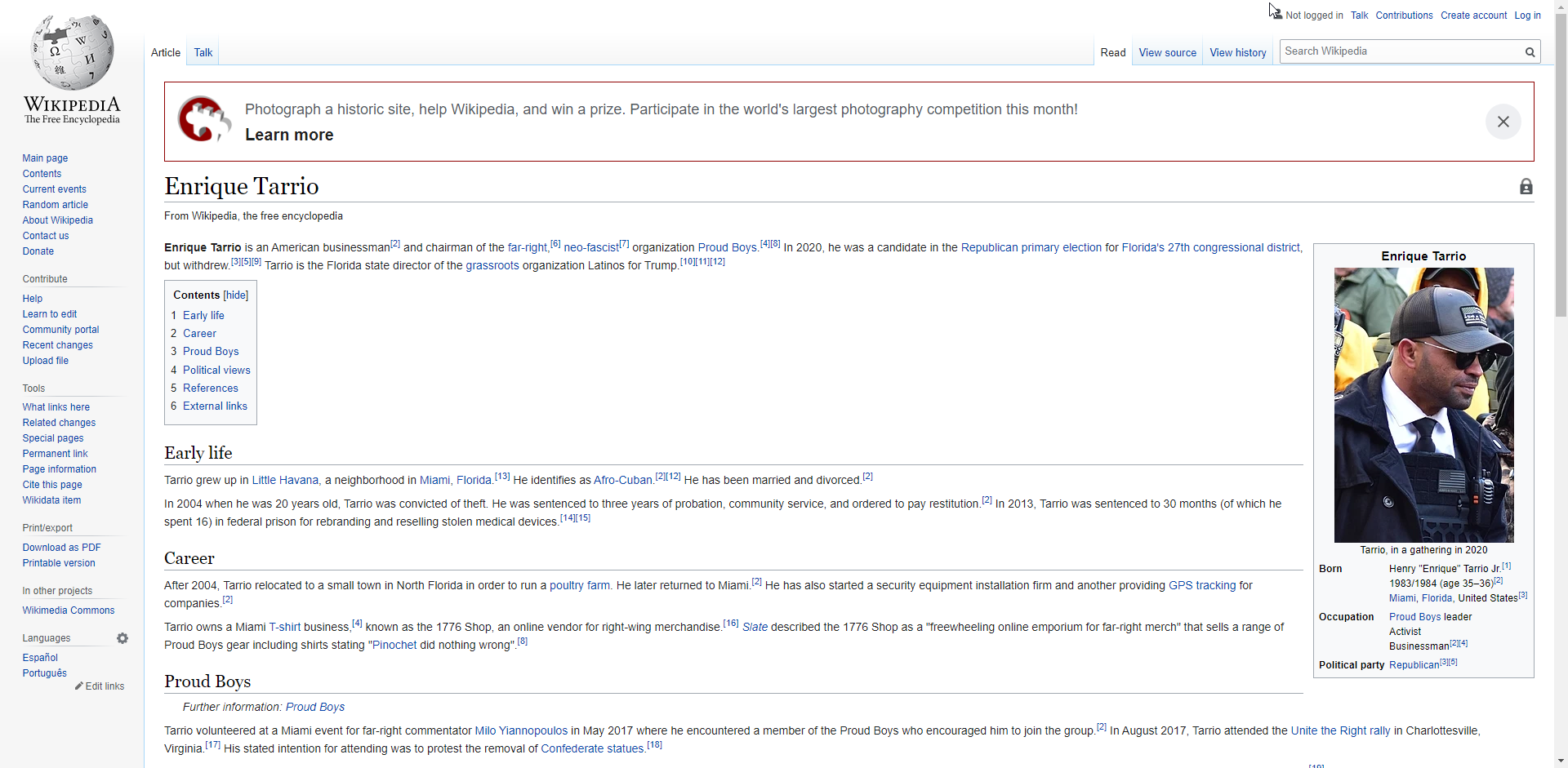1568x768 pixels.
Task: Select the Article tab
Action: click(166, 52)
